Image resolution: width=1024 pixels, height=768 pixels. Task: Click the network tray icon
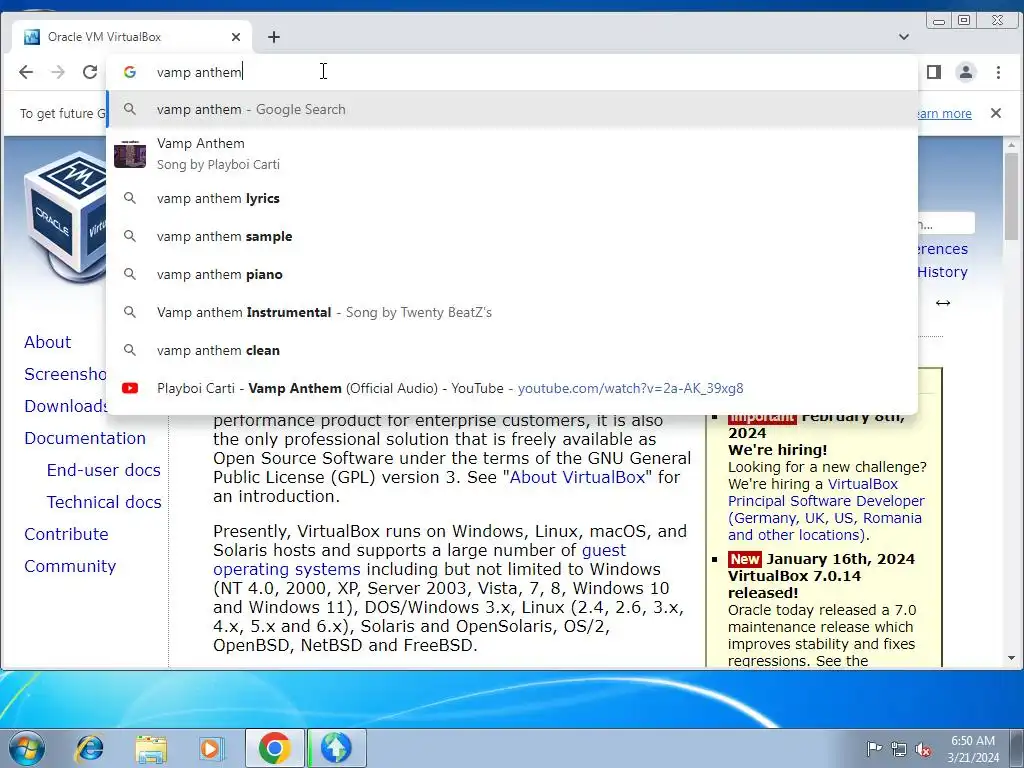899,748
